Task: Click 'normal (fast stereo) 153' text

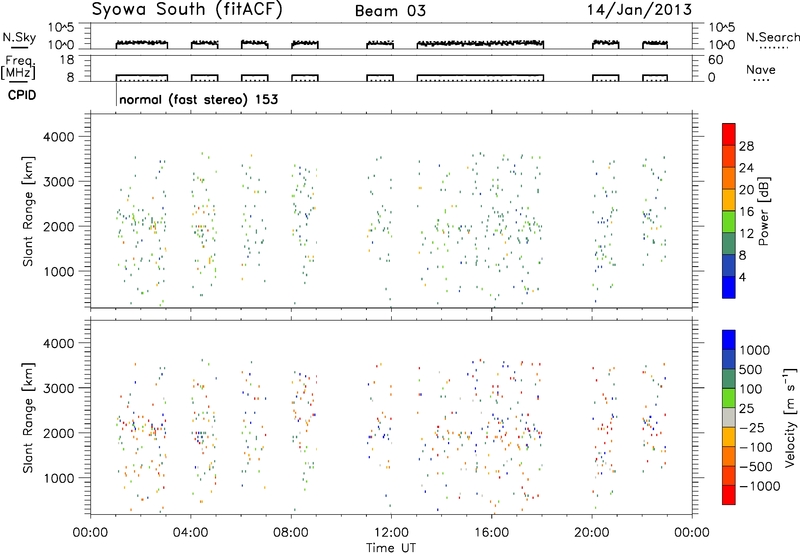Action: click(198, 99)
